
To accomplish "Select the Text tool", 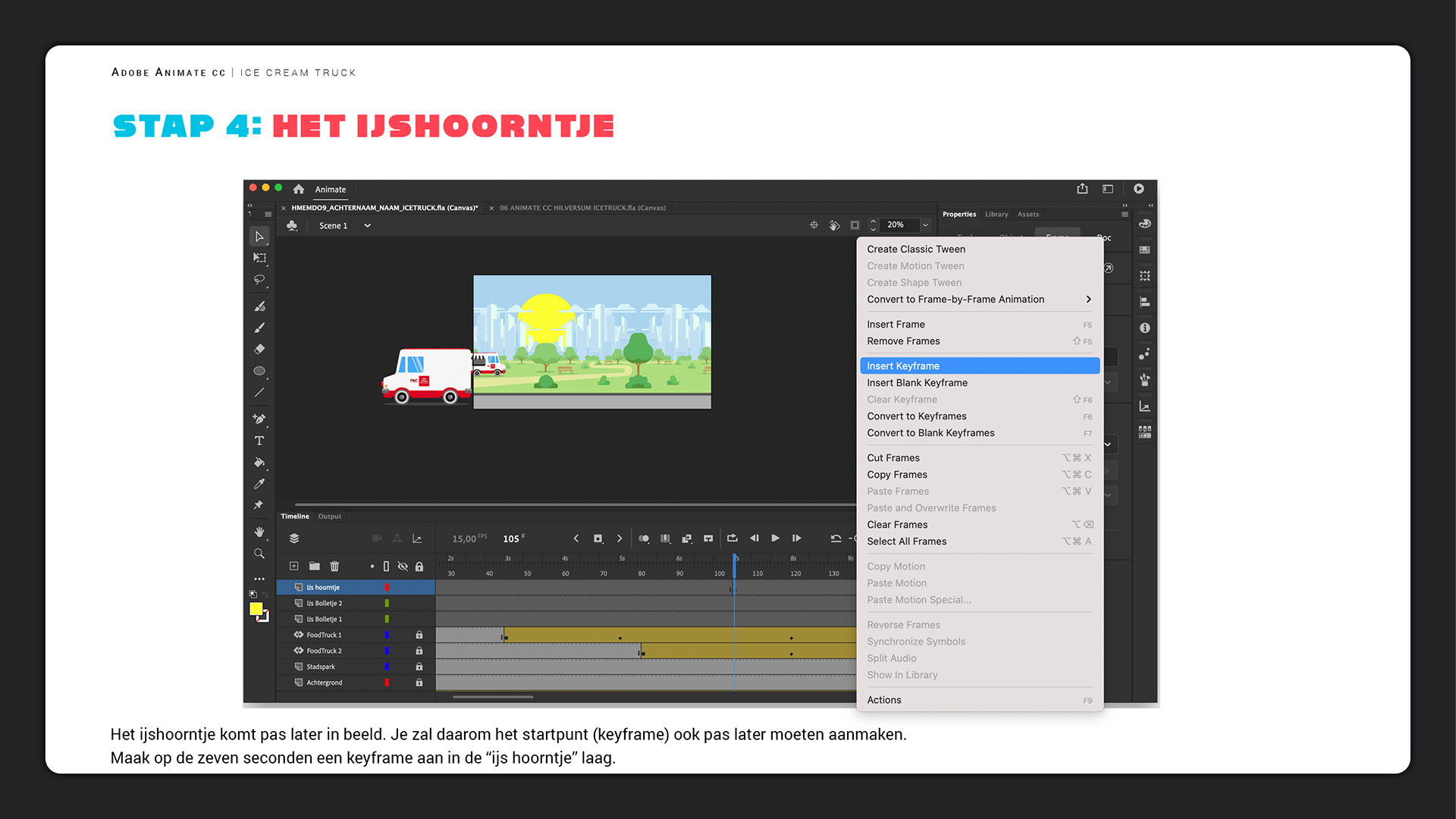I will tap(259, 441).
